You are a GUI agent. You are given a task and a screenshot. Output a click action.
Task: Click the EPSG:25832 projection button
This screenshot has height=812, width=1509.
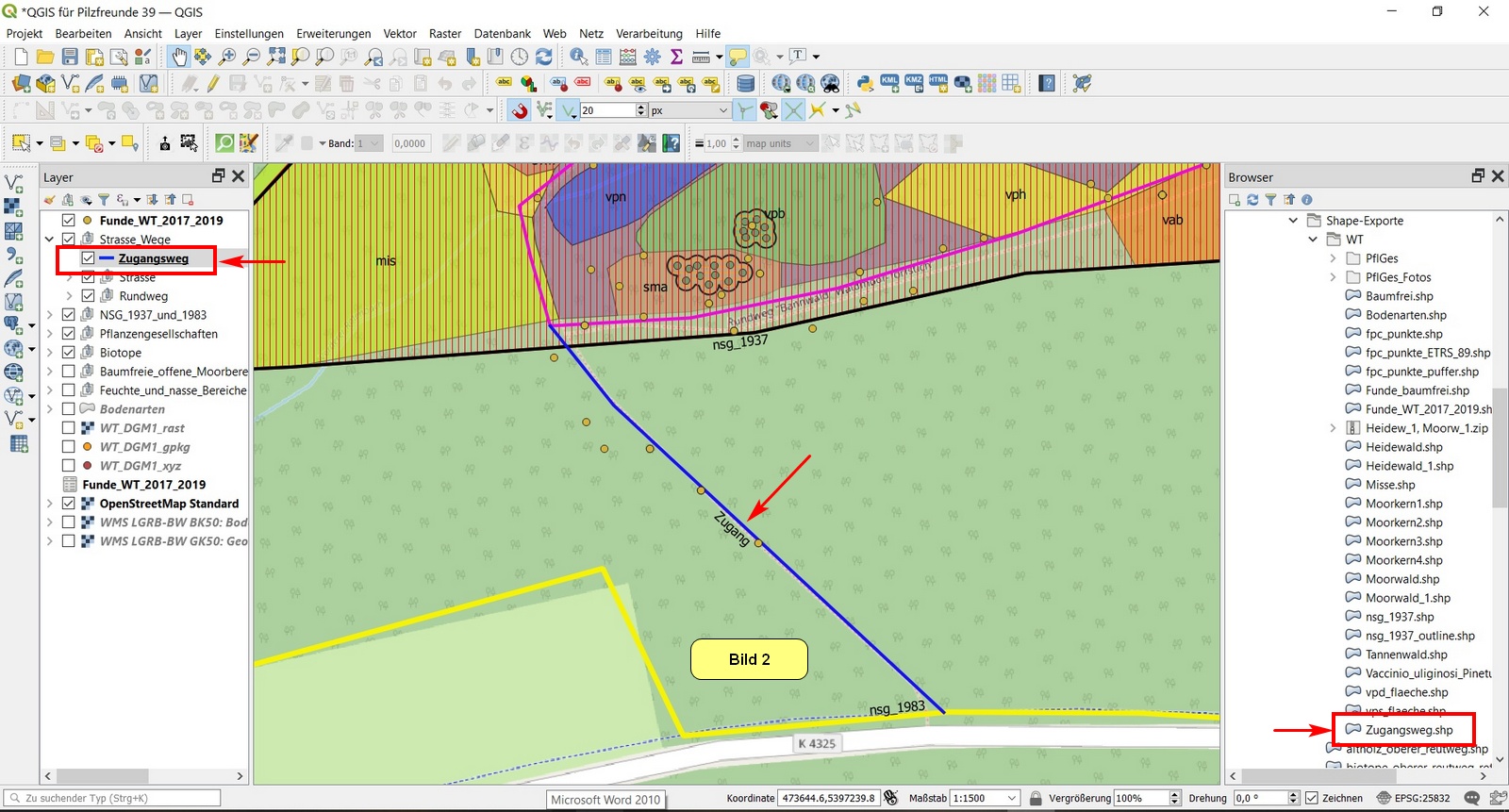1413,798
